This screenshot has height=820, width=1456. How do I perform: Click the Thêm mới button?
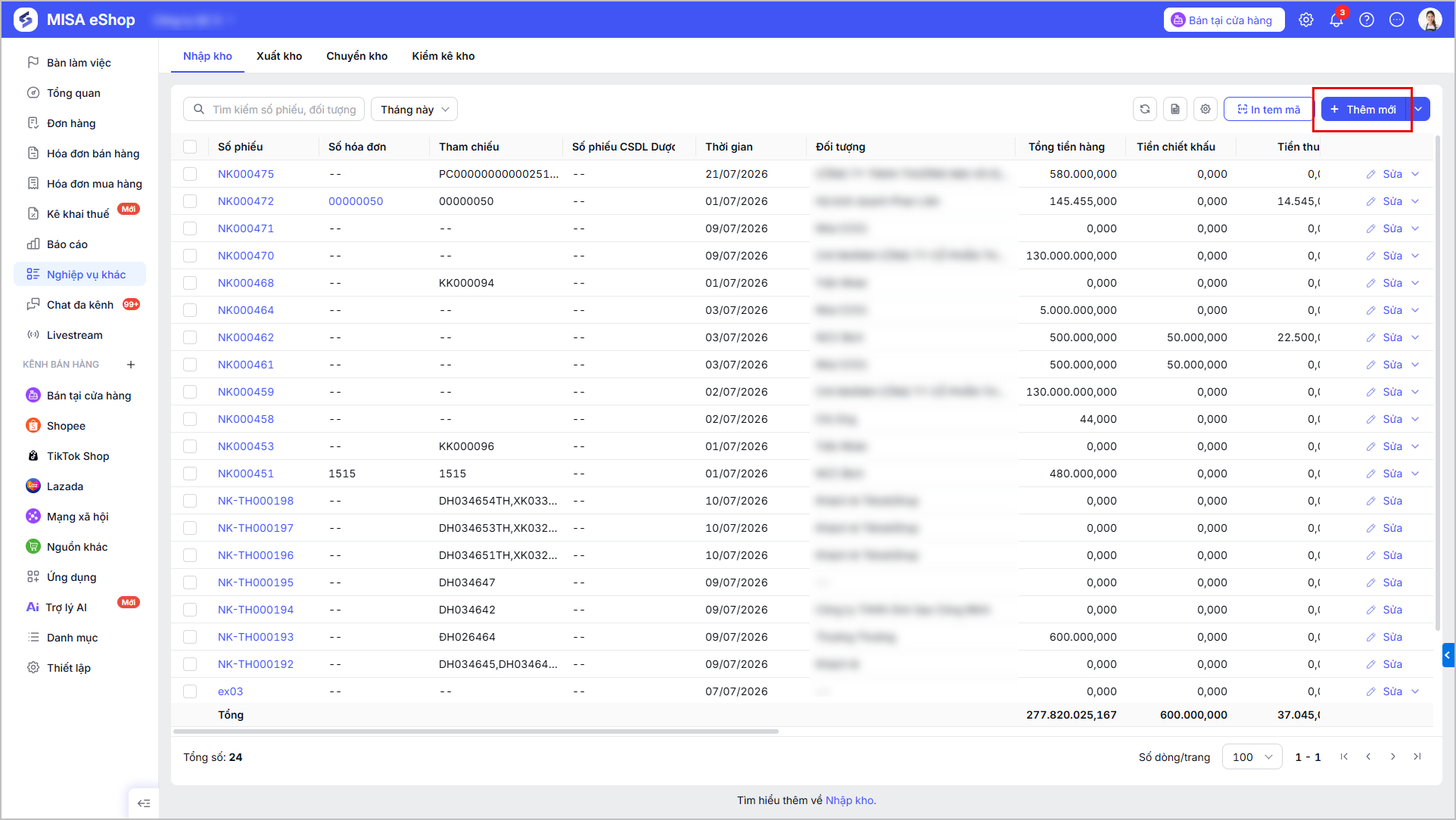pos(1363,109)
